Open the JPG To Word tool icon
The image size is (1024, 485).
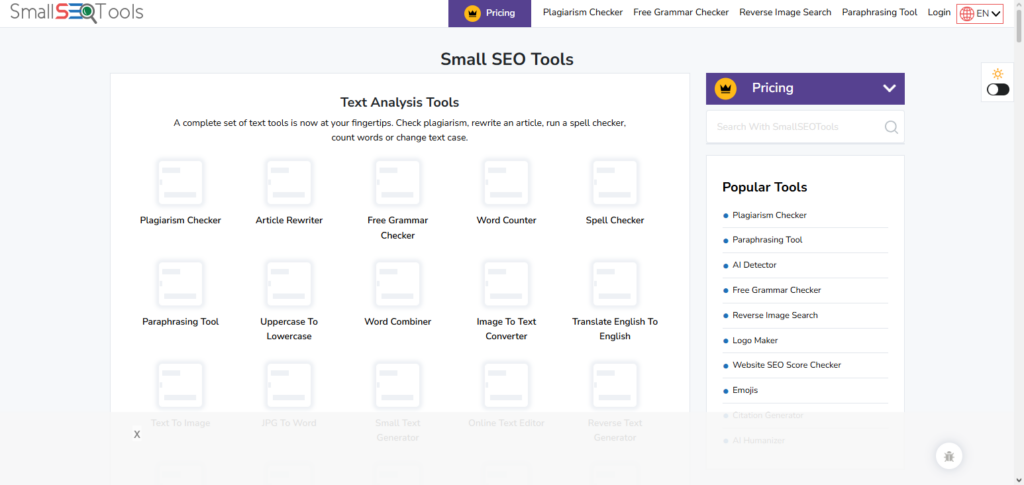289,385
